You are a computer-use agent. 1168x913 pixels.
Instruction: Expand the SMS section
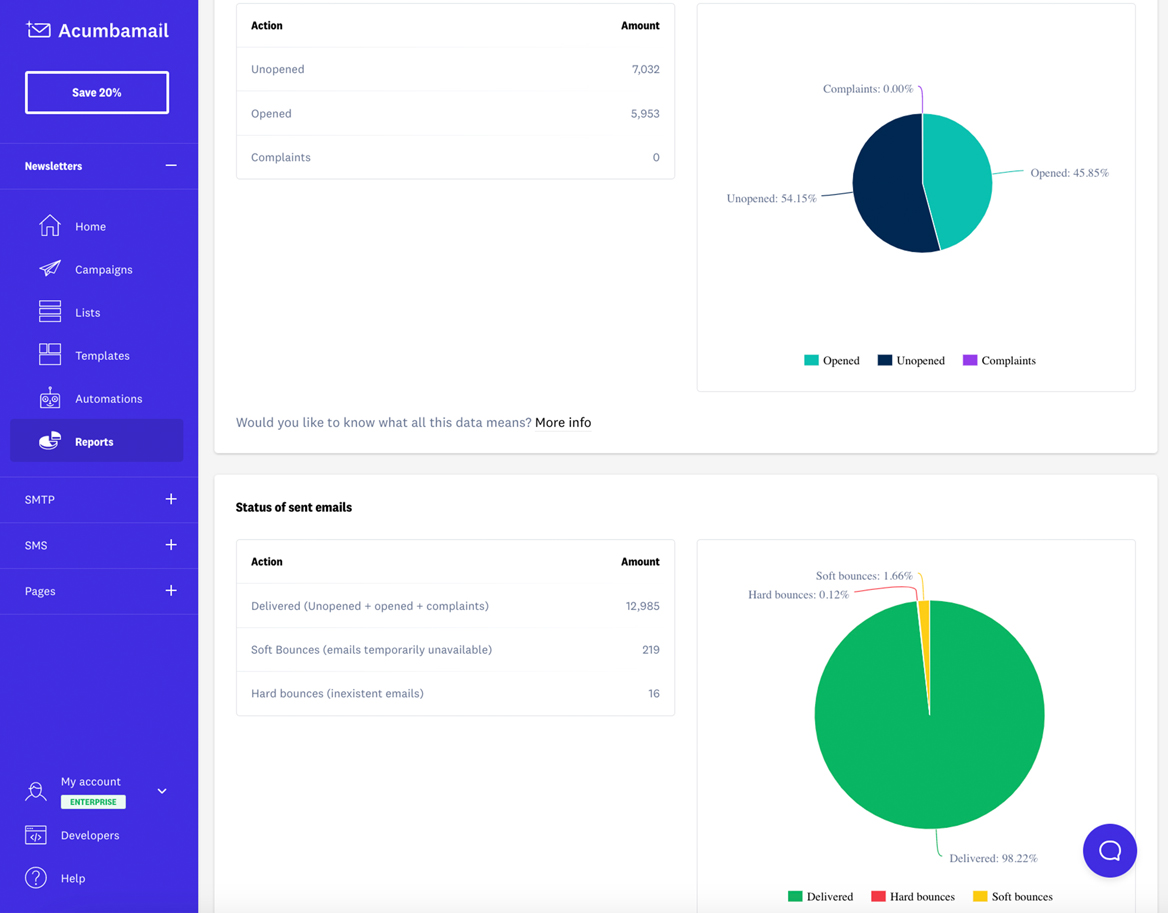(170, 545)
